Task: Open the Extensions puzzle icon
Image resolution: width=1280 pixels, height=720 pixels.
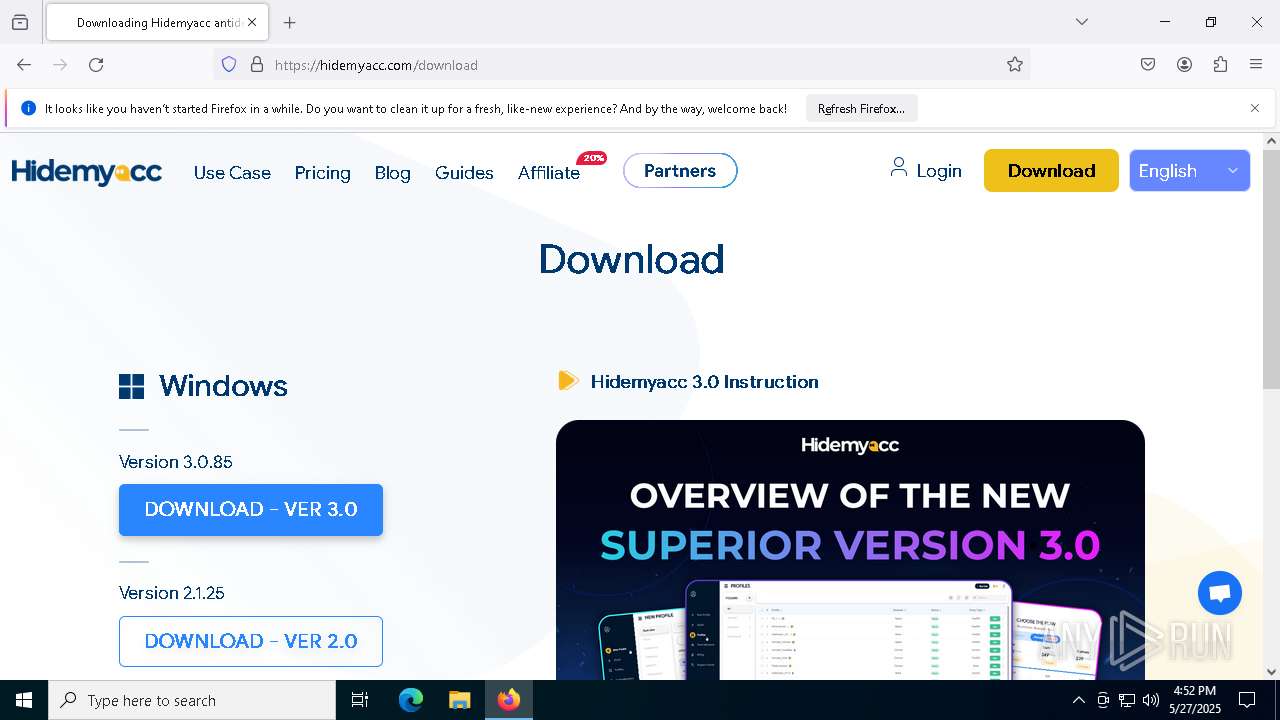Action: (x=1220, y=65)
